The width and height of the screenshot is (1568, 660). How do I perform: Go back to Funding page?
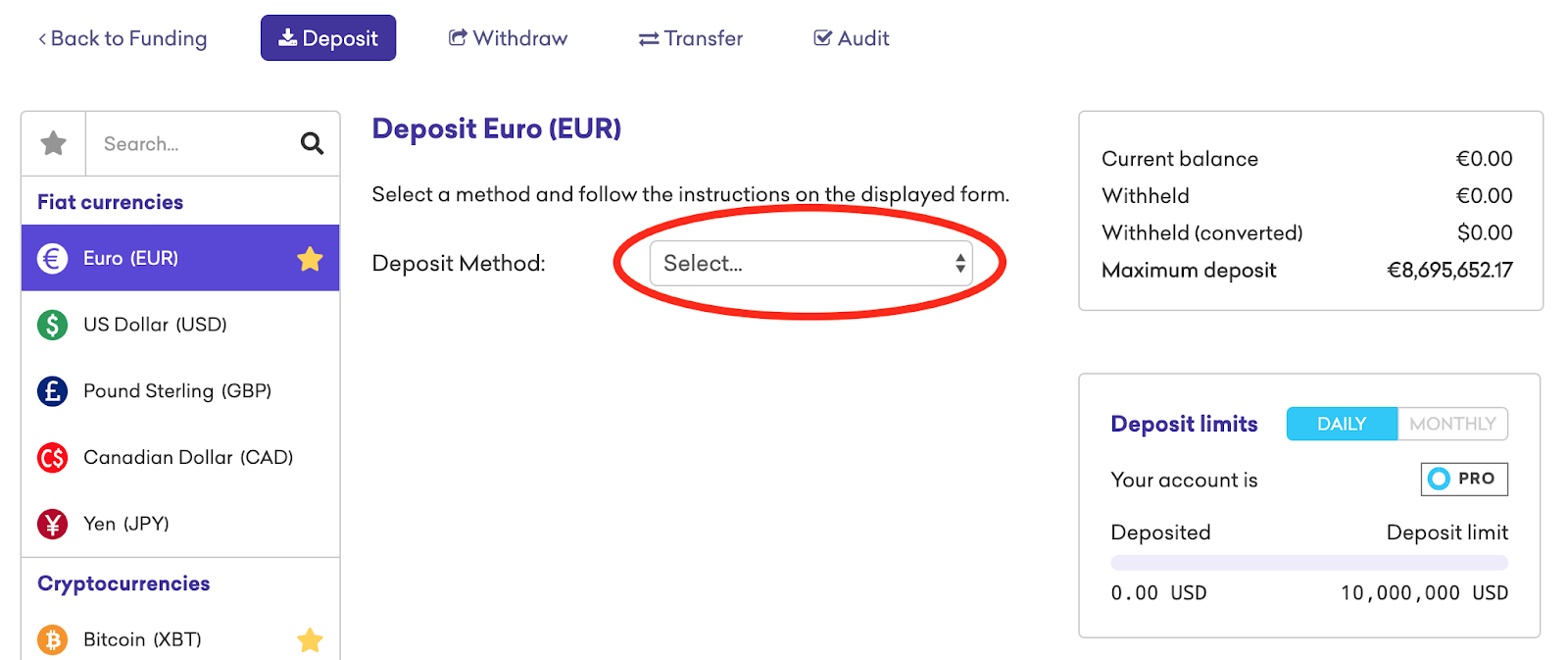122,38
